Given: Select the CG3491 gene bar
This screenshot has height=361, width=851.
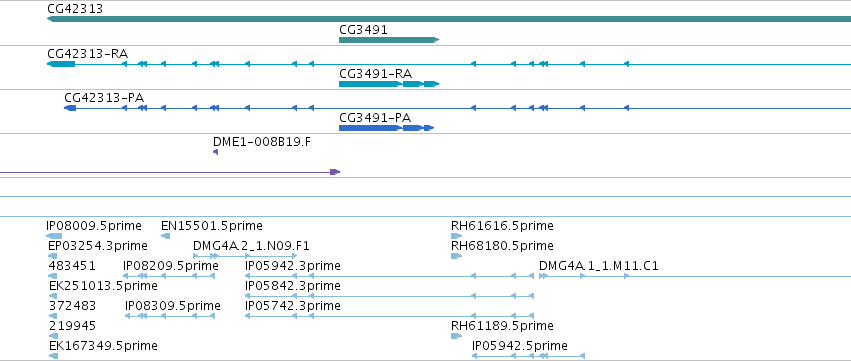Looking at the screenshot, I should coord(389,40).
